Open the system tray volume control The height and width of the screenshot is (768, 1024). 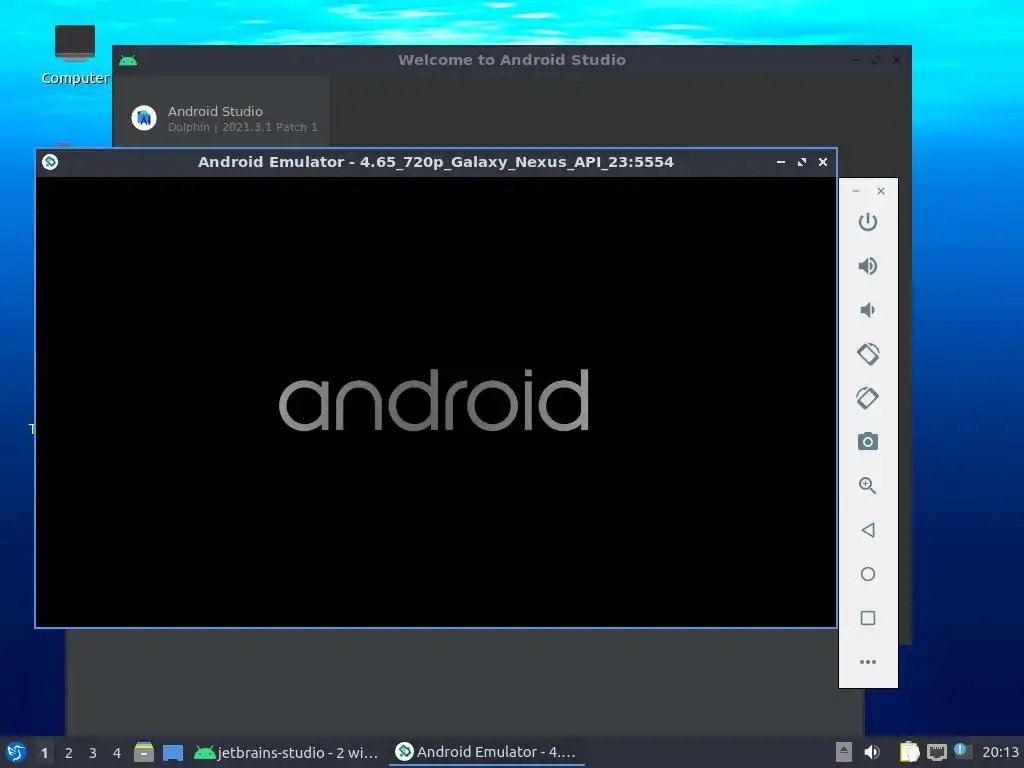click(x=872, y=752)
